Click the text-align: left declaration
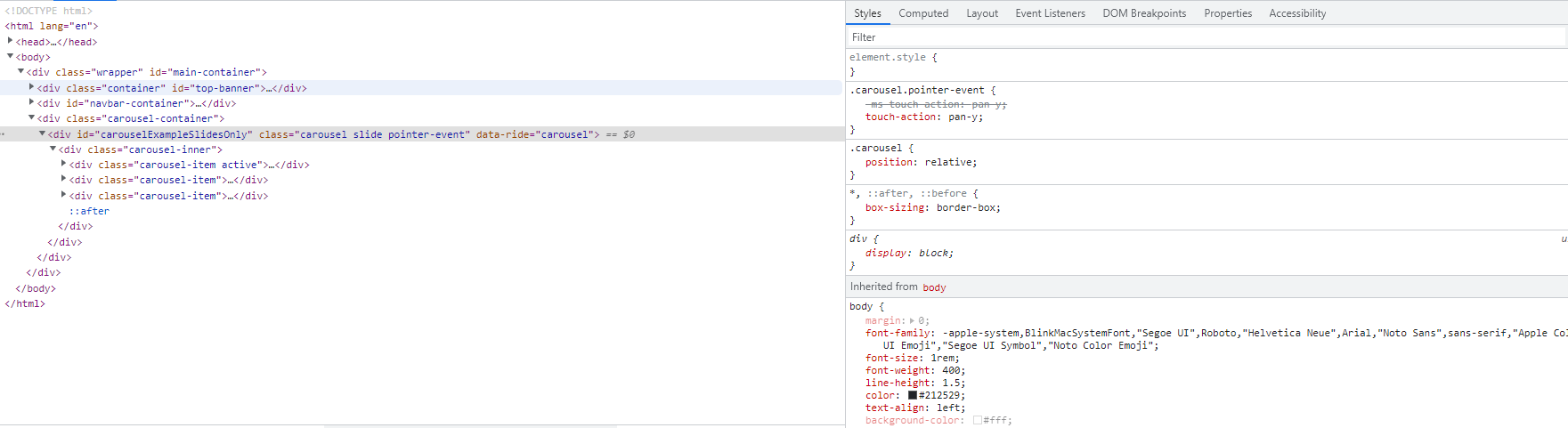 coord(915,408)
